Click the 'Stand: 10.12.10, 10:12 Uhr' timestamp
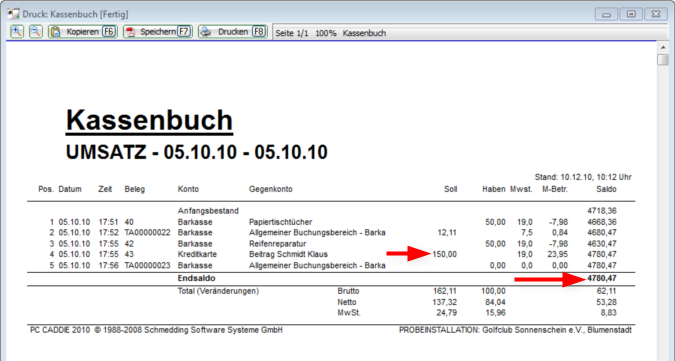 click(x=583, y=177)
